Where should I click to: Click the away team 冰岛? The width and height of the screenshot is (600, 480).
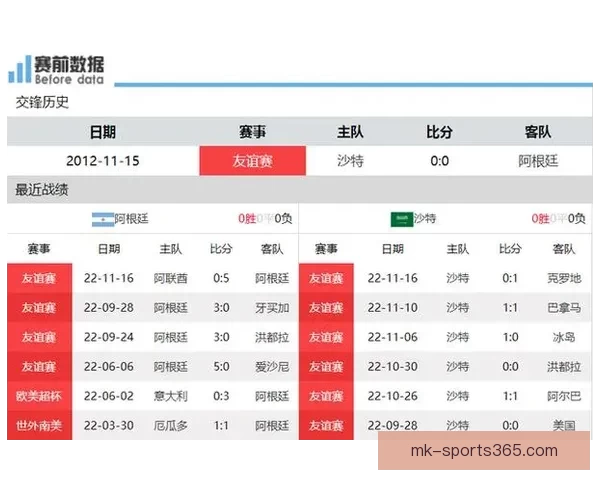564,337
